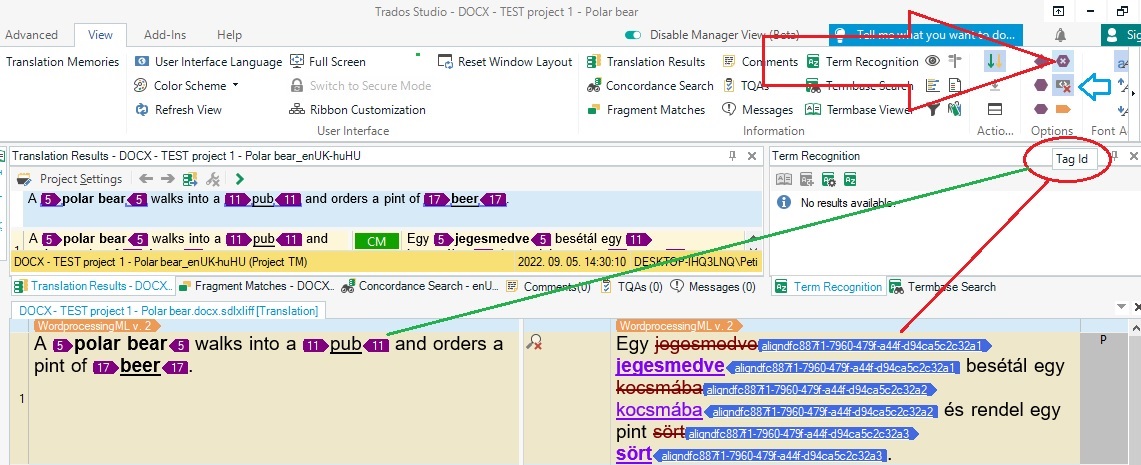Open the Comments window from Information group
This screenshot has height=465, width=1141.
pyautogui.click(x=760, y=62)
